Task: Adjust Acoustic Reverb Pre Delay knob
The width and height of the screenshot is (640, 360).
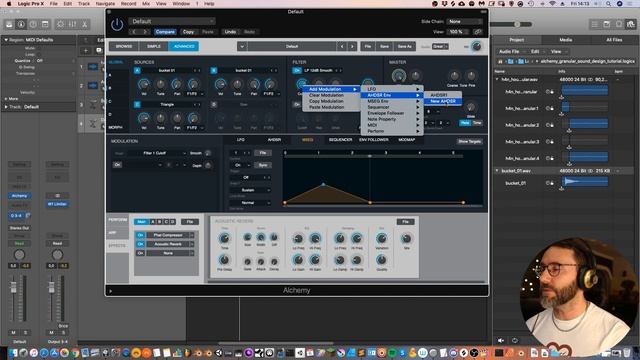Action: (x=224, y=260)
